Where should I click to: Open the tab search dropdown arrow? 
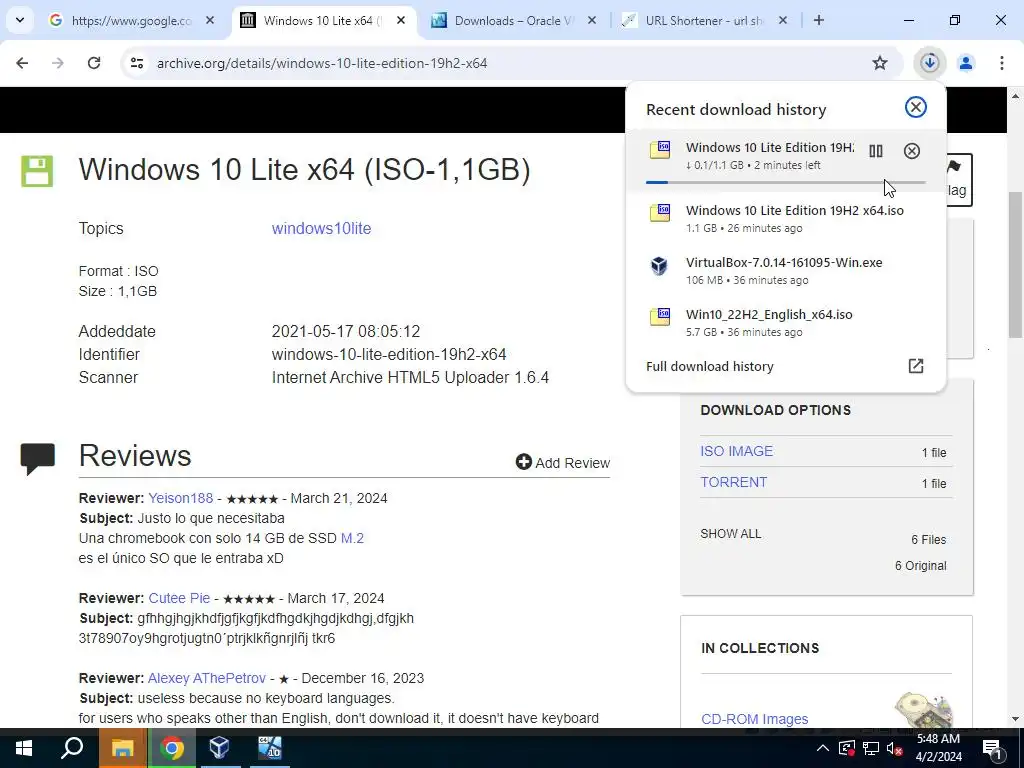tap(20, 20)
